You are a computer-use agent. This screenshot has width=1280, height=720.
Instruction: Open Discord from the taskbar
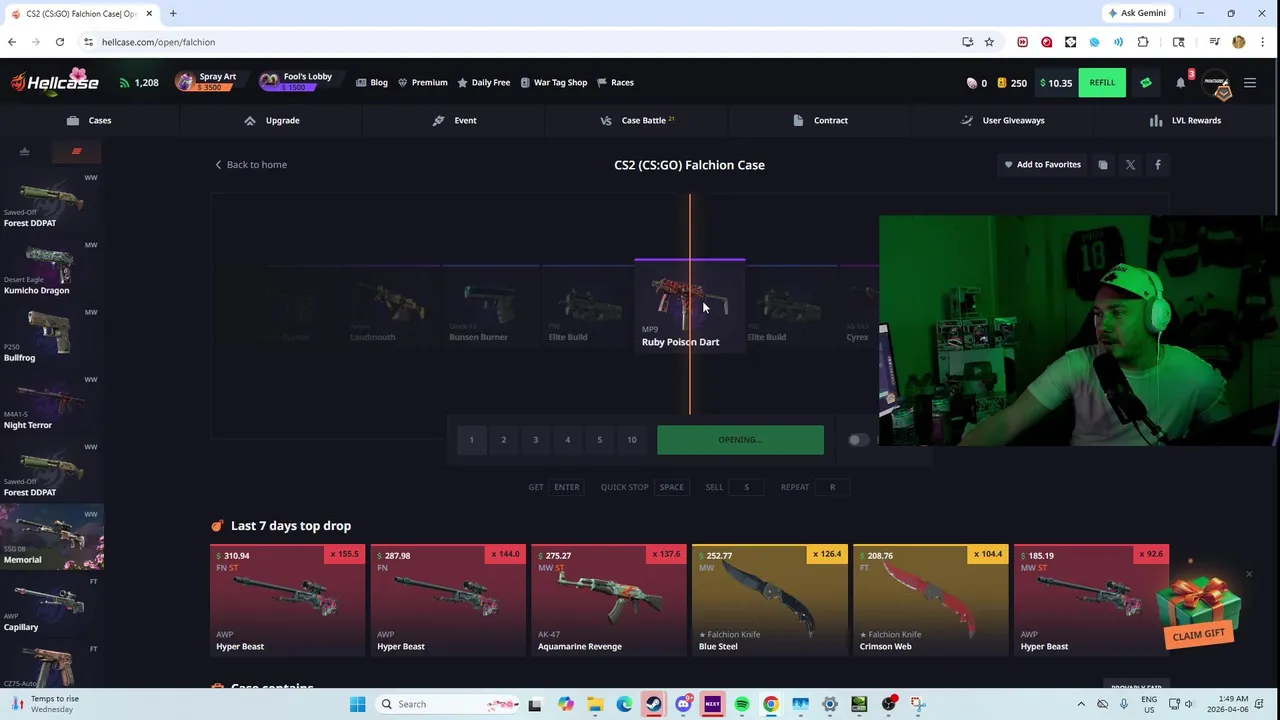pos(683,704)
